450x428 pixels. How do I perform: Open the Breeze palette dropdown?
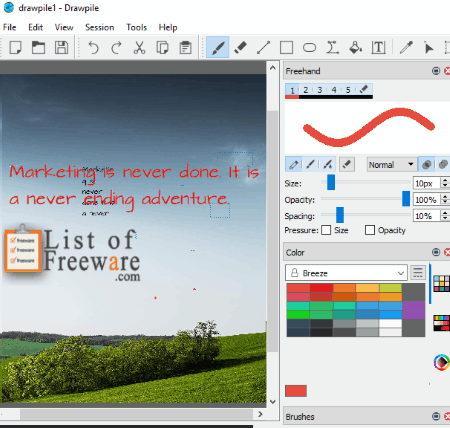pos(346,273)
